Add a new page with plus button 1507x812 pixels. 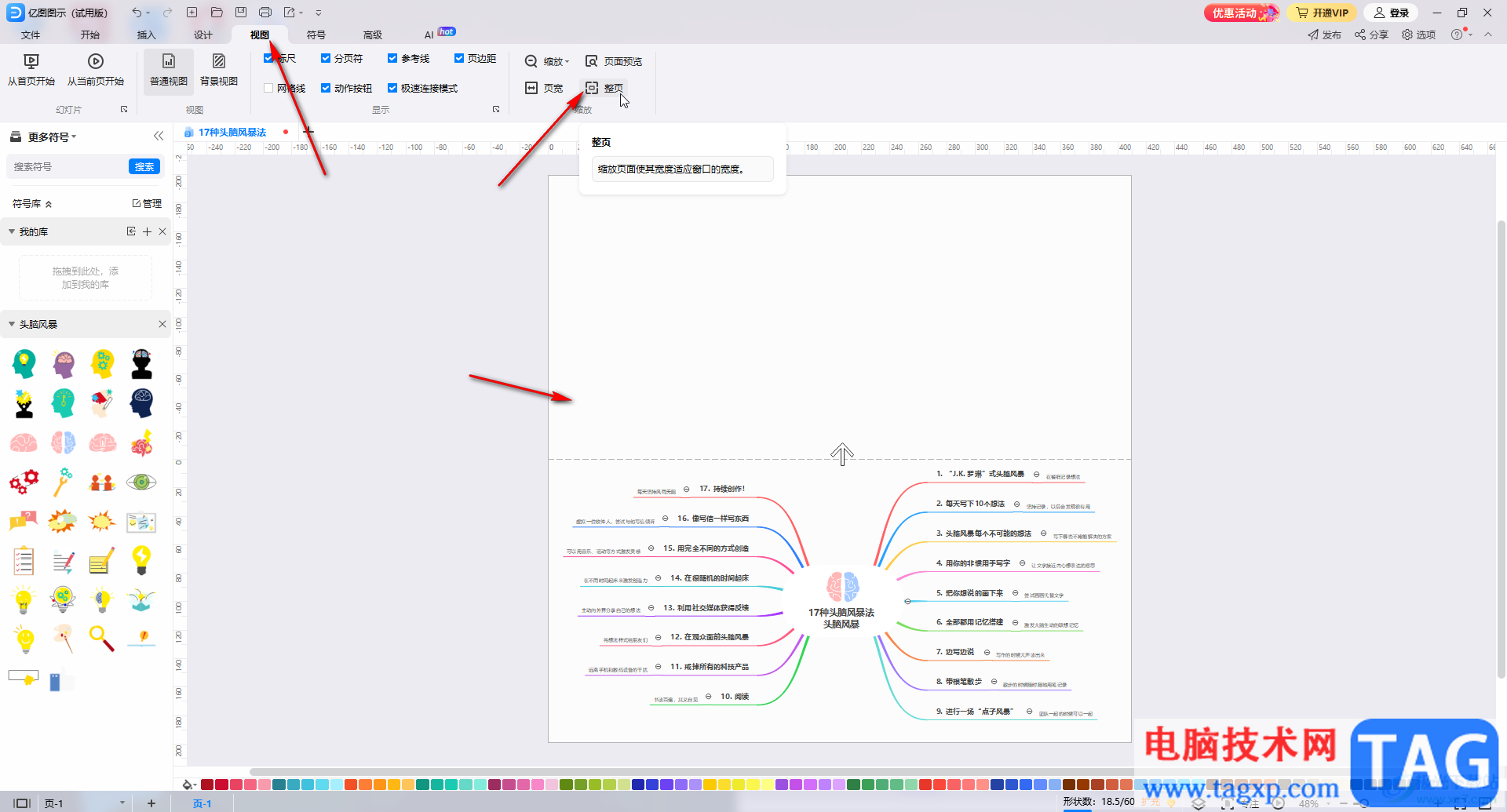coord(151,803)
